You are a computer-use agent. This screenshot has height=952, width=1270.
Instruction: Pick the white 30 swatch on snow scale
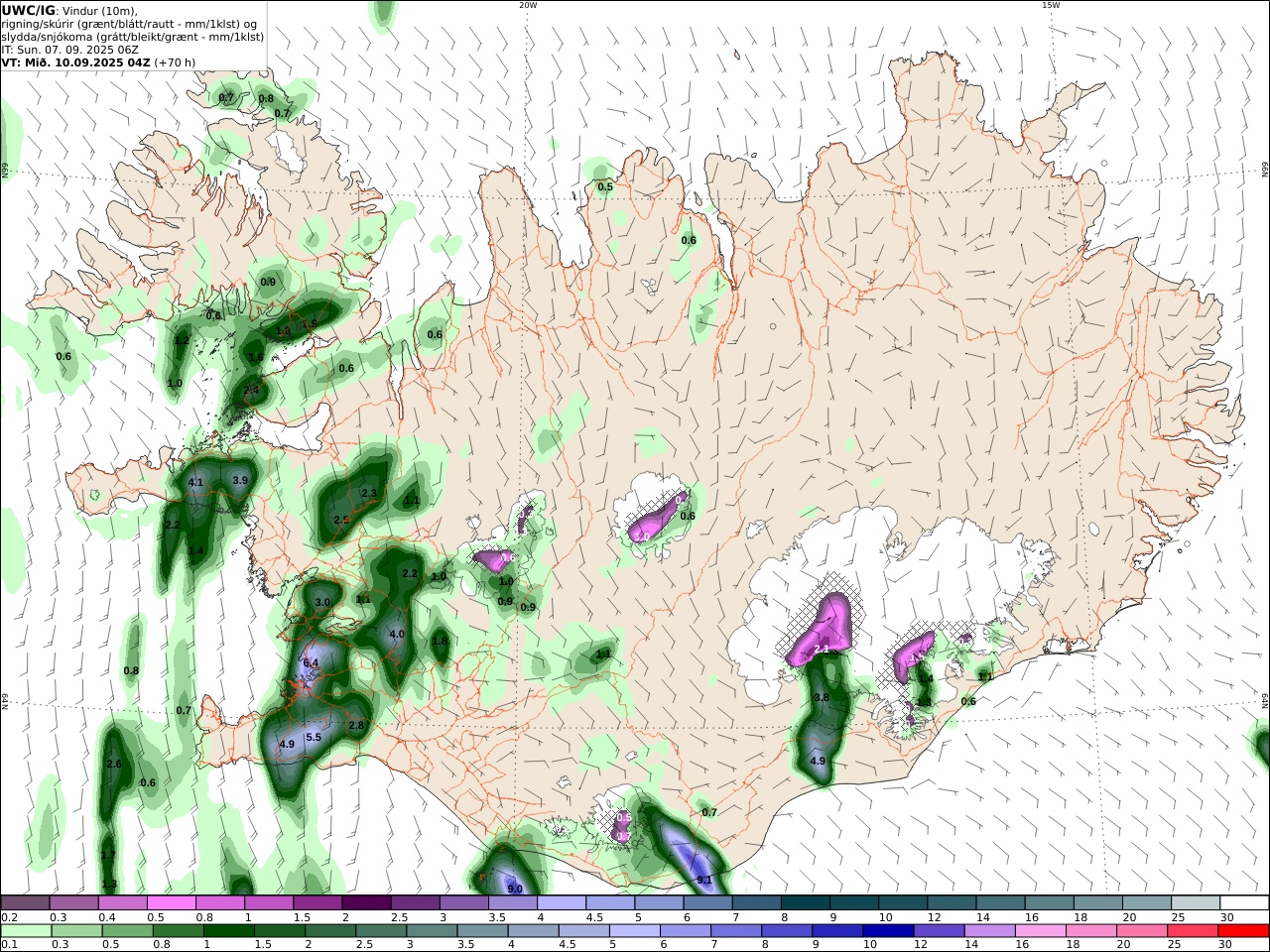point(1244,903)
